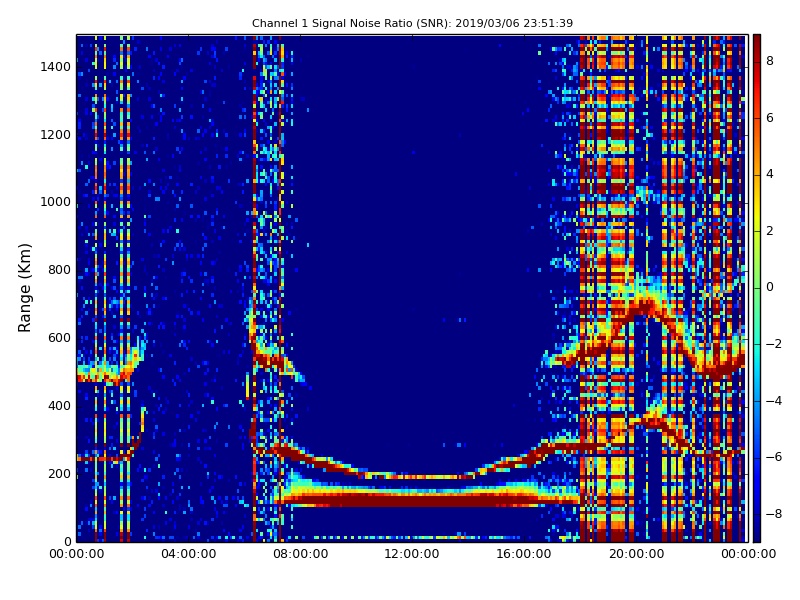
Task: Click the colorbar label 2
Action: 770,231
